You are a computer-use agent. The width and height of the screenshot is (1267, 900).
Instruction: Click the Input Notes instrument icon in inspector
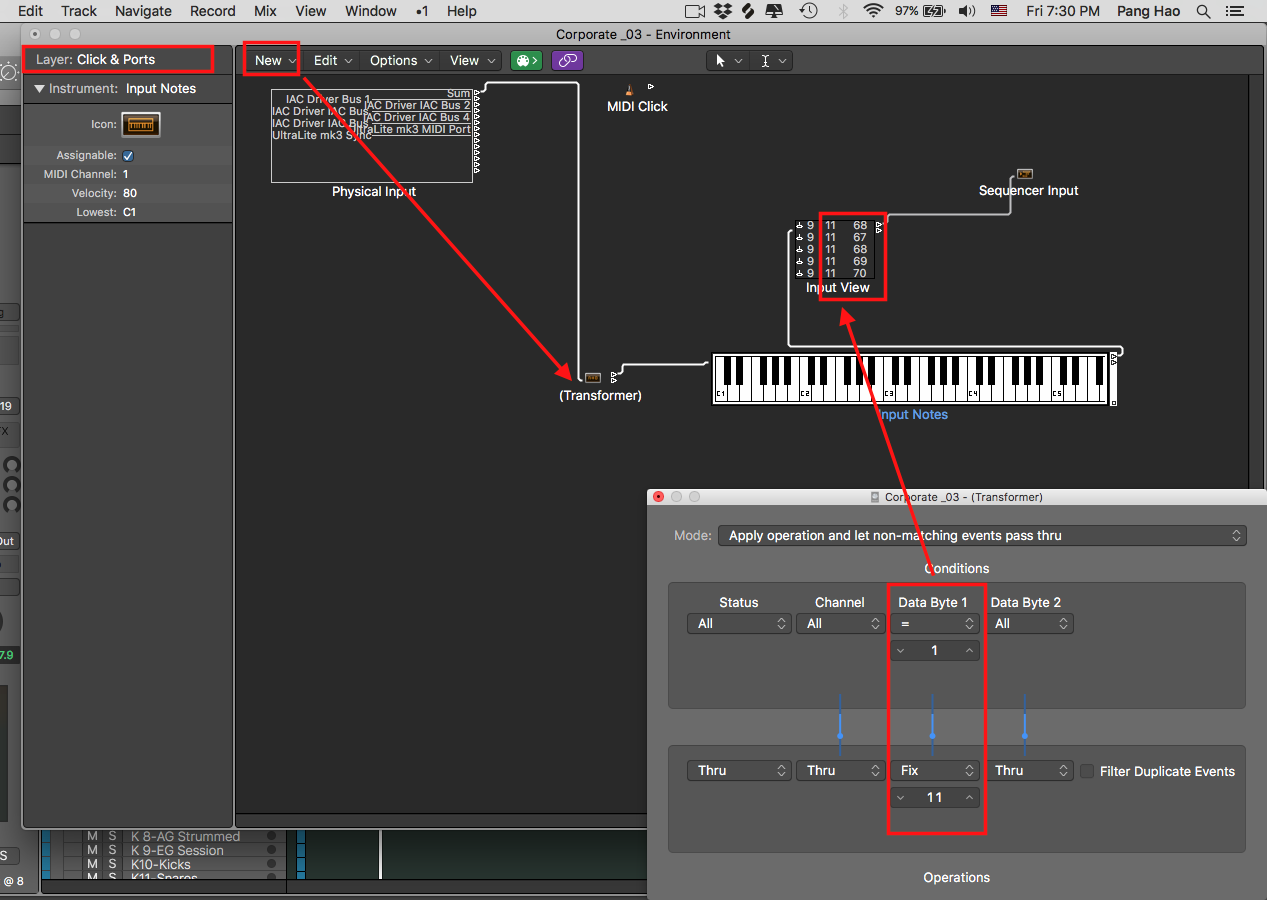(x=141, y=125)
